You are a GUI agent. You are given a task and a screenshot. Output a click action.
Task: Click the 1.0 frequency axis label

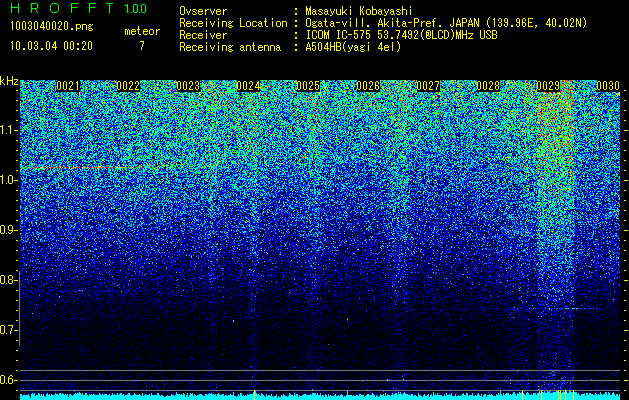pyautogui.click(x=9, y=180)
